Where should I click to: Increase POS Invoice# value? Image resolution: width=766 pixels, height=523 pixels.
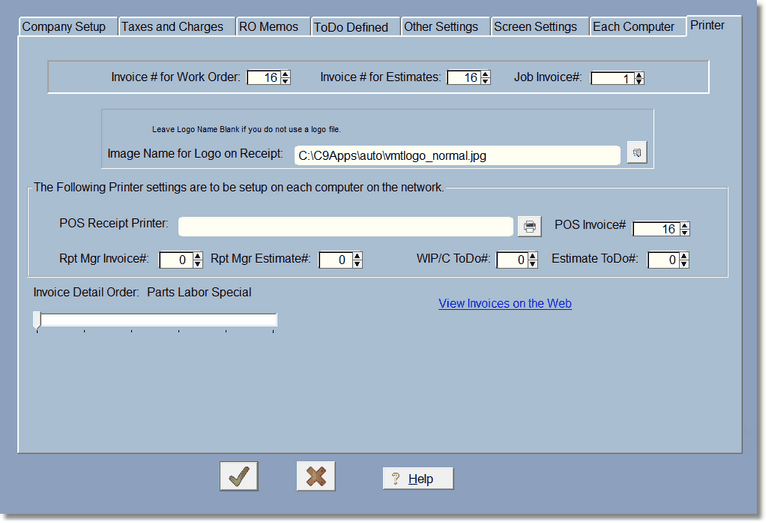click(685, 225)
